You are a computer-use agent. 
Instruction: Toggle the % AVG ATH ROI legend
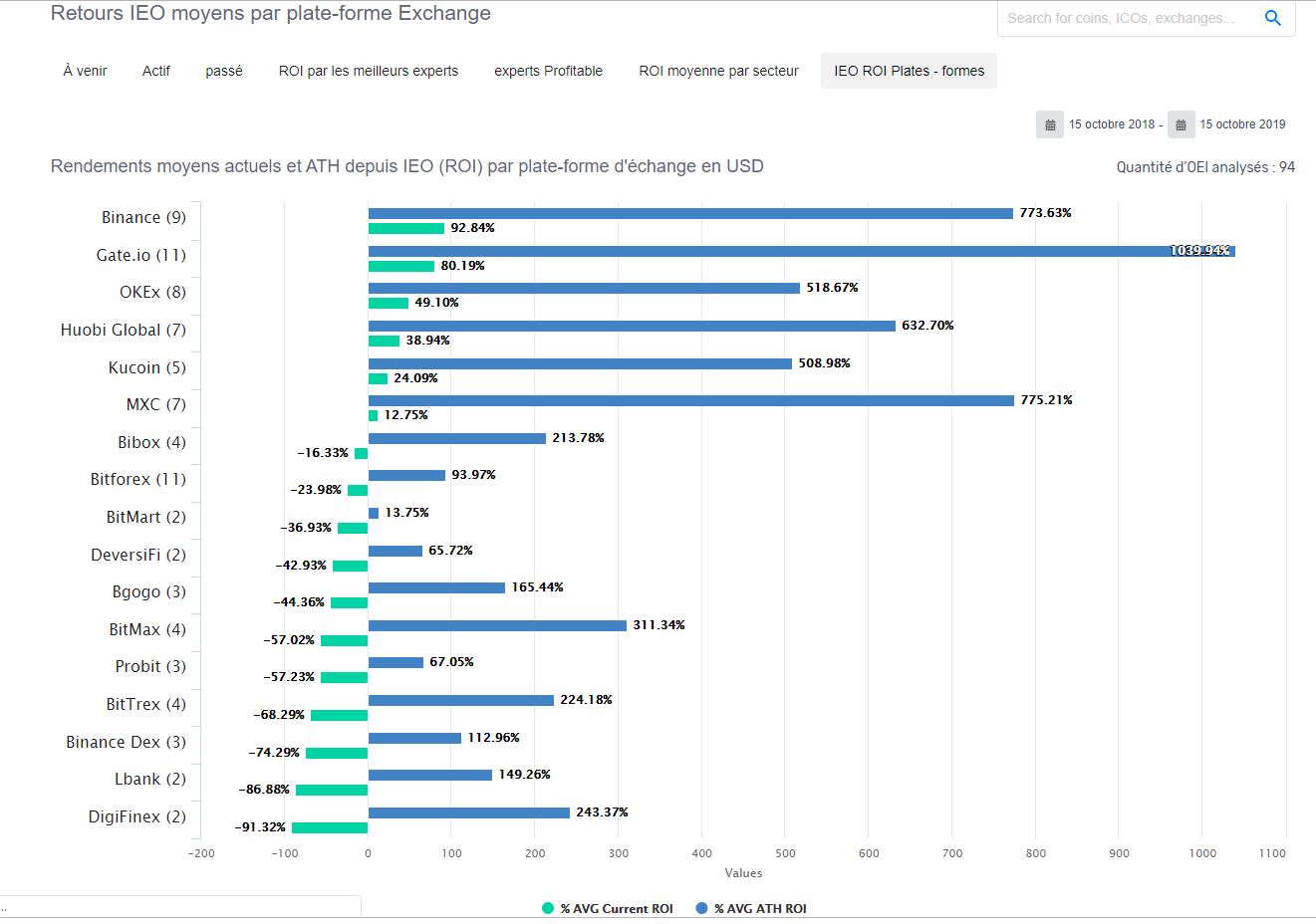point(751,908)
